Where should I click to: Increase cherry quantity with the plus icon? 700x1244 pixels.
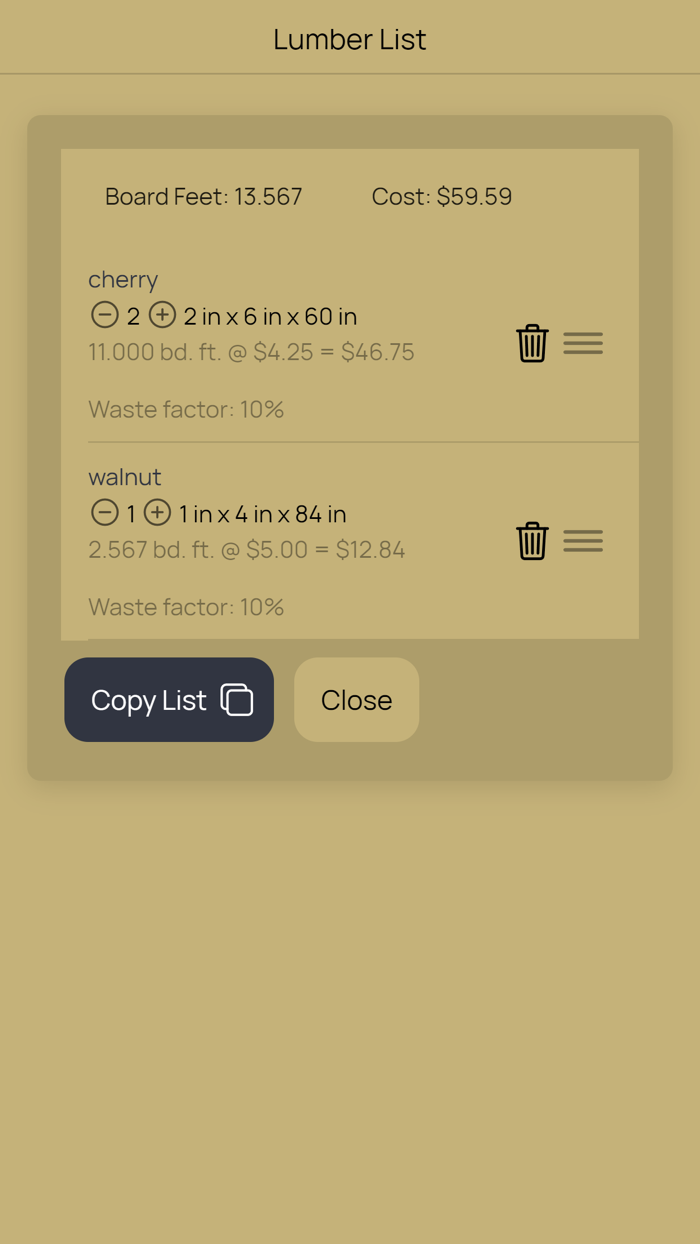tap(161, 315)
